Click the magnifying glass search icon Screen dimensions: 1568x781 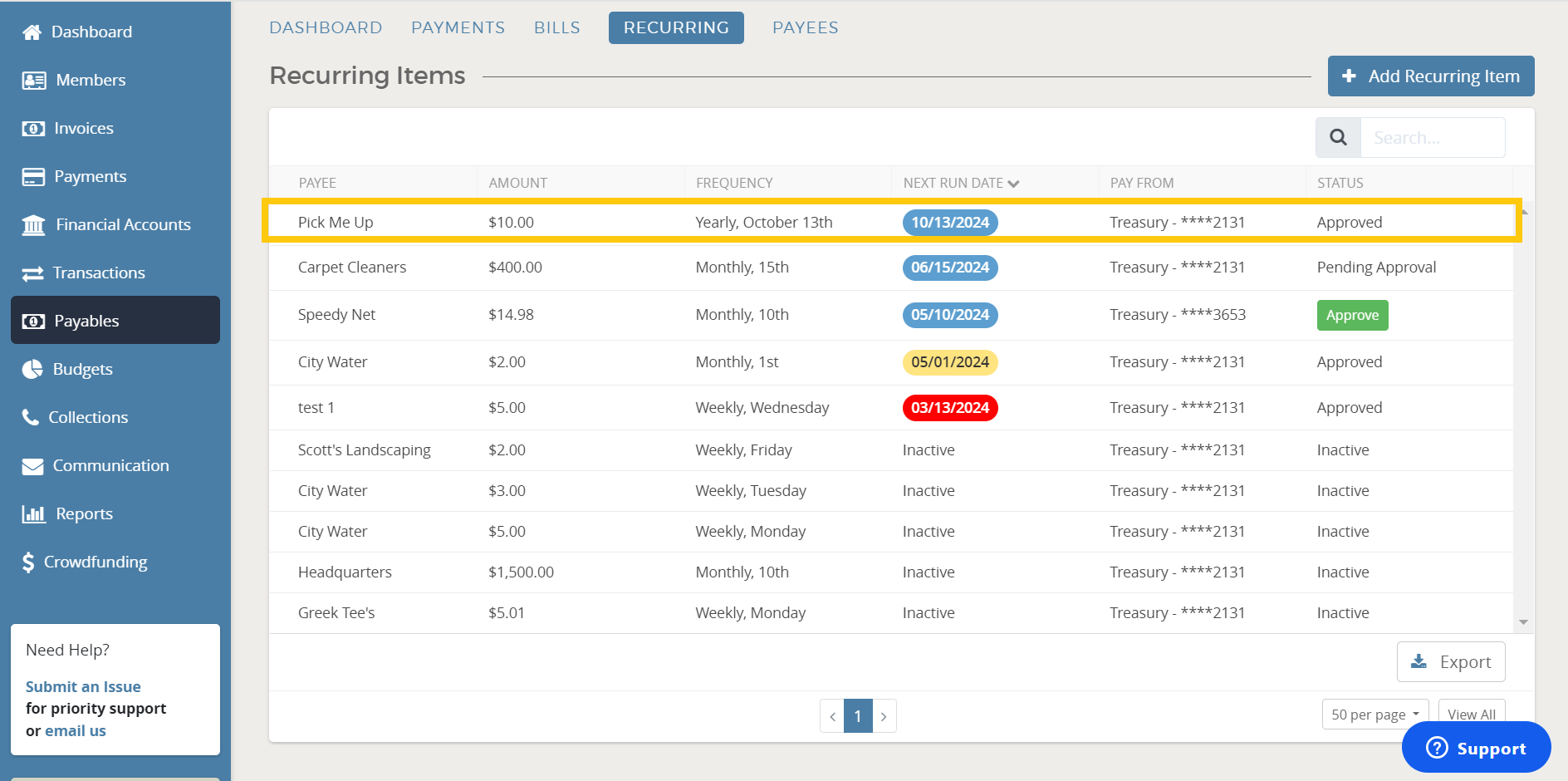coord(1338,138)
